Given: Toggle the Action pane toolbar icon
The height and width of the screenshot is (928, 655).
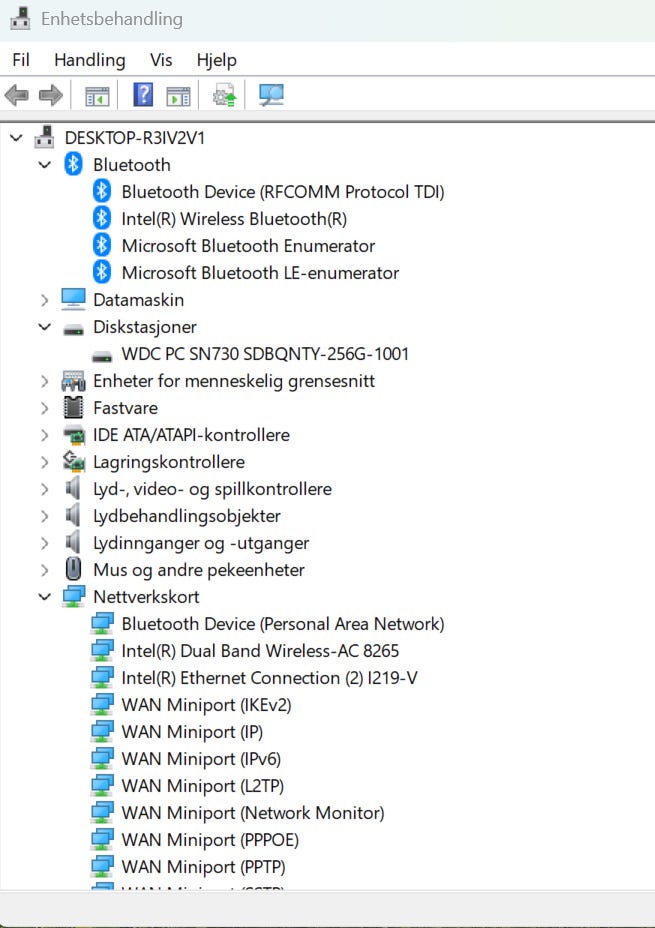Looking at the screenshot, I should [178, 95].
